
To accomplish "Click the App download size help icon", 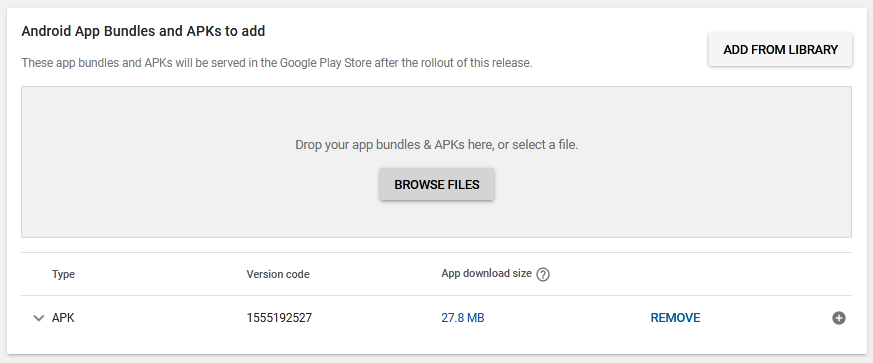I will coord(543,274).
